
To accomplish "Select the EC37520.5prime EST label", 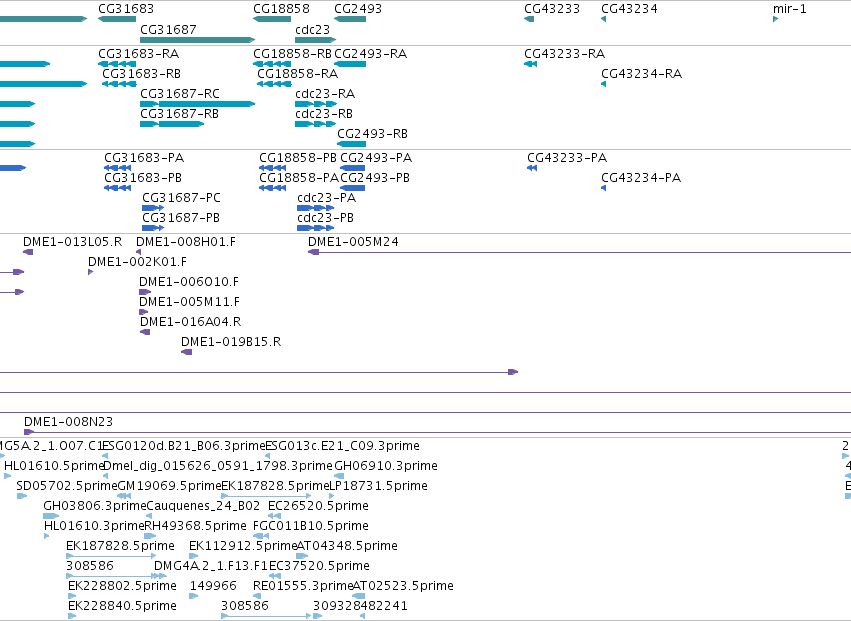I will coord(319,566).
